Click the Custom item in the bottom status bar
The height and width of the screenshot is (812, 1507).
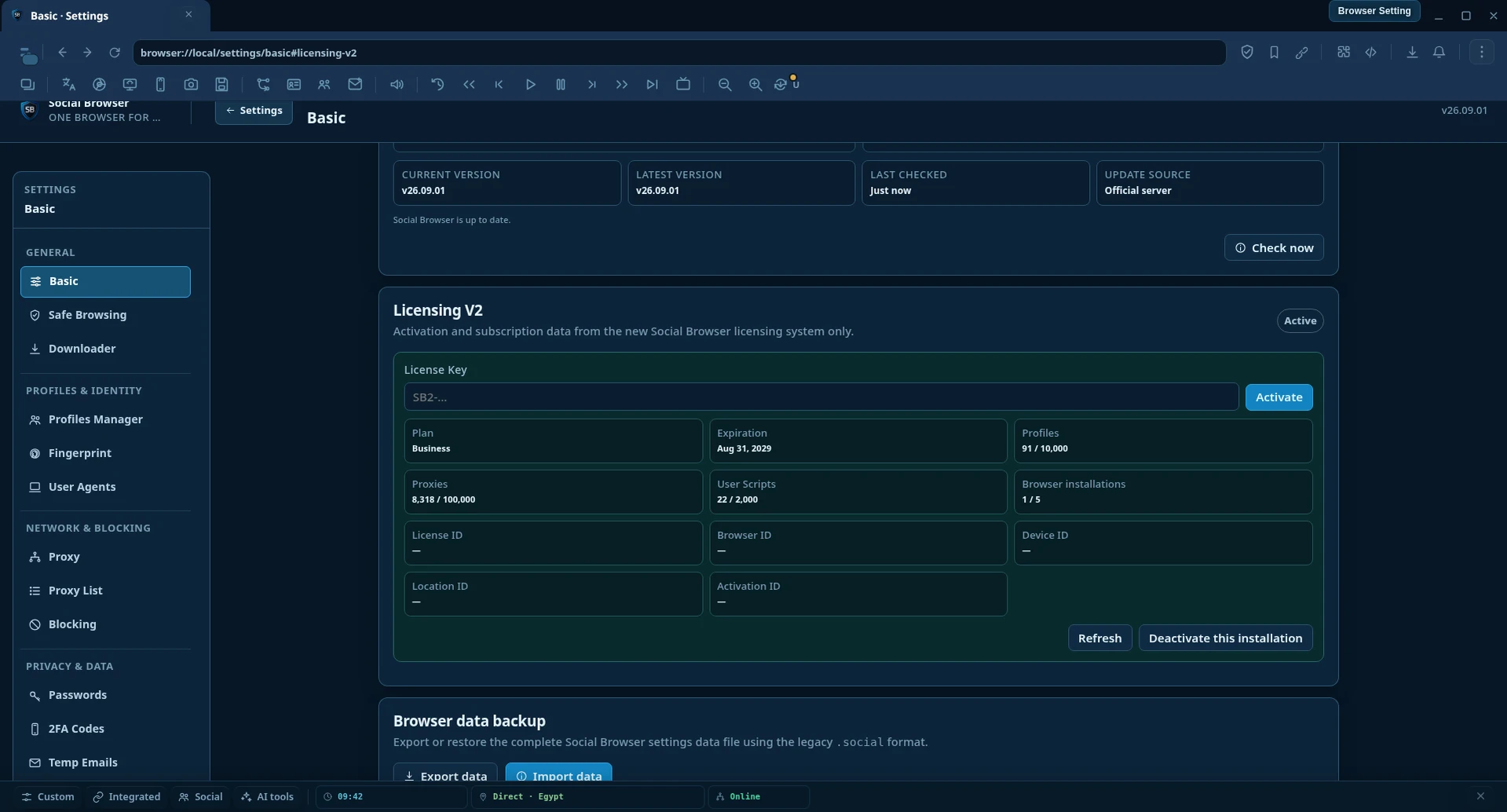pos(48,796)
